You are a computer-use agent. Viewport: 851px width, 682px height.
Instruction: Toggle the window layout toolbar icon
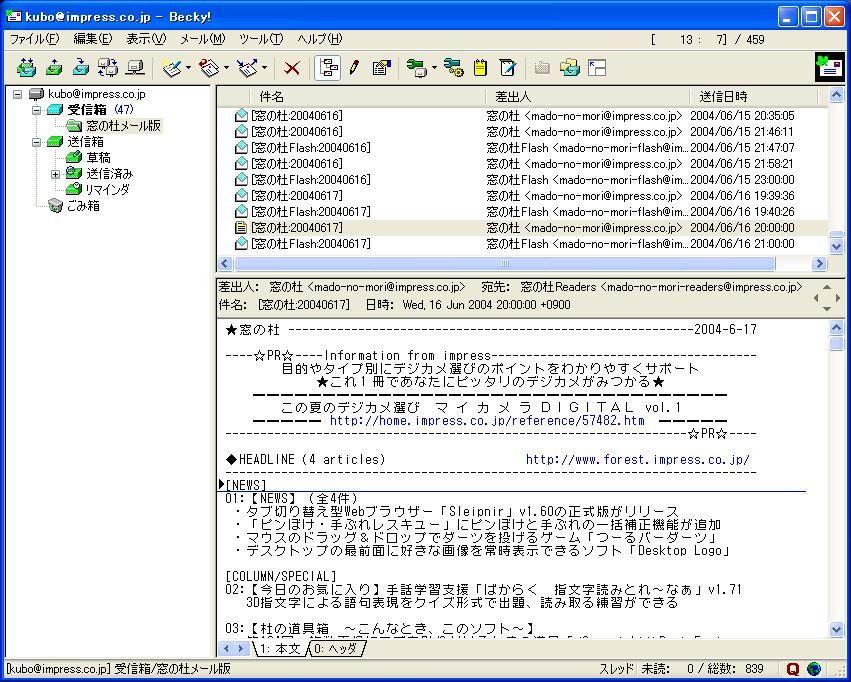pos(597,68)
